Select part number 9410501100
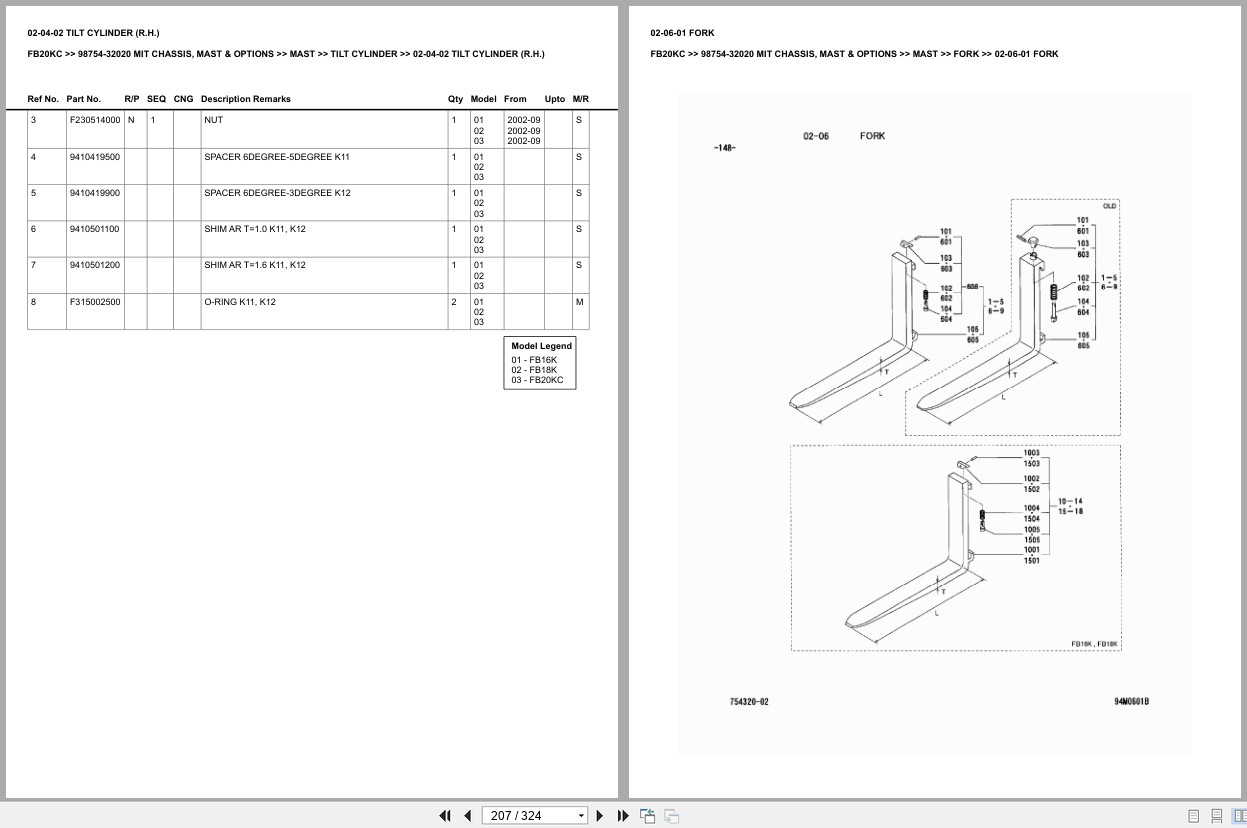 (x=95, y=229)
